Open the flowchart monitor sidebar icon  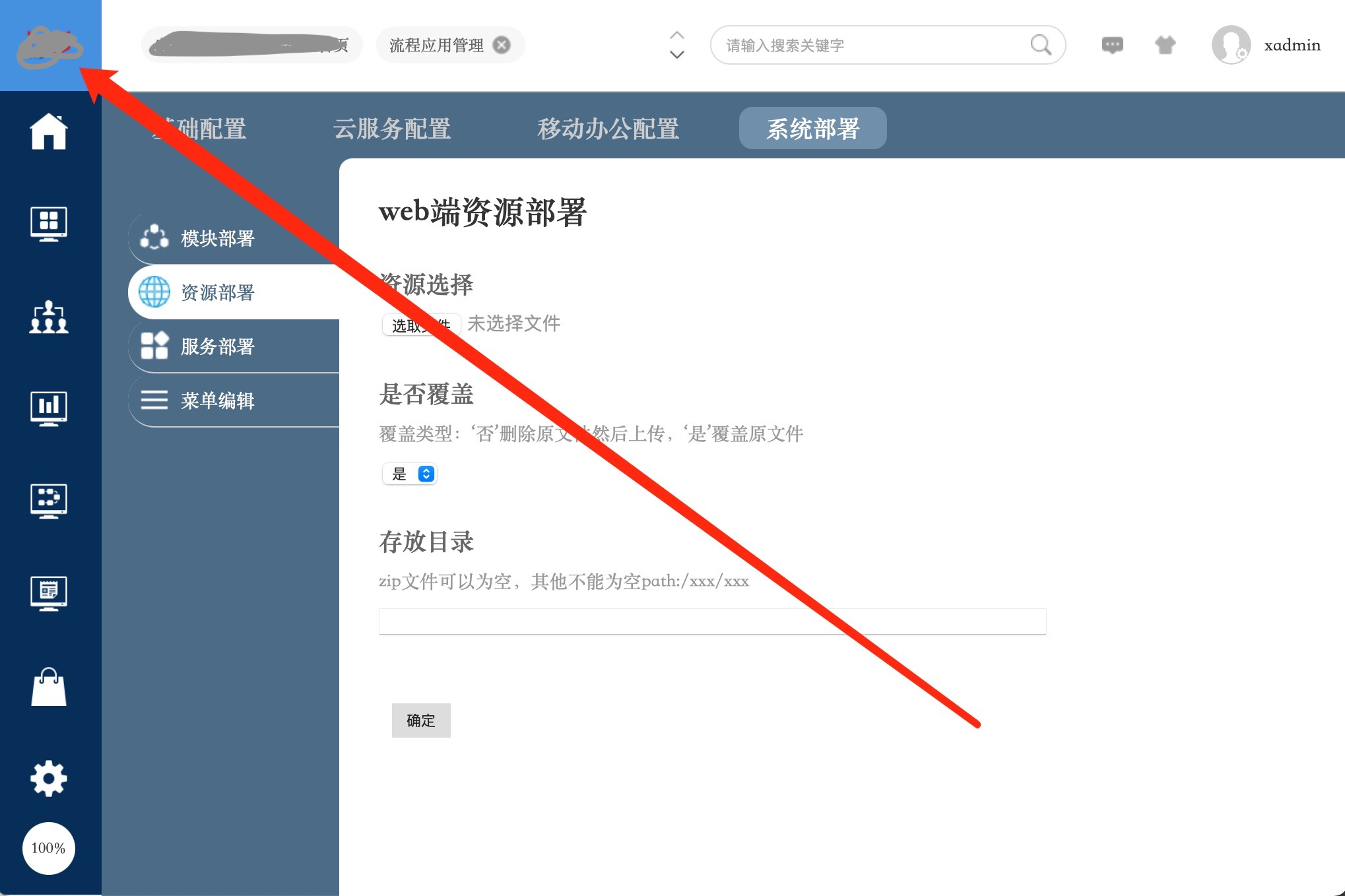pos(48,500)
